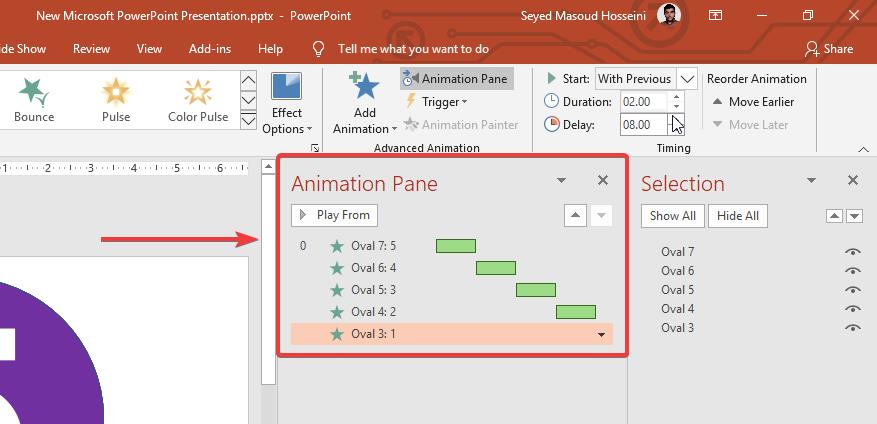Select the Oval 6: 4 animation row
The height and width of the screenshot is (424, 877).
point(452,268)
